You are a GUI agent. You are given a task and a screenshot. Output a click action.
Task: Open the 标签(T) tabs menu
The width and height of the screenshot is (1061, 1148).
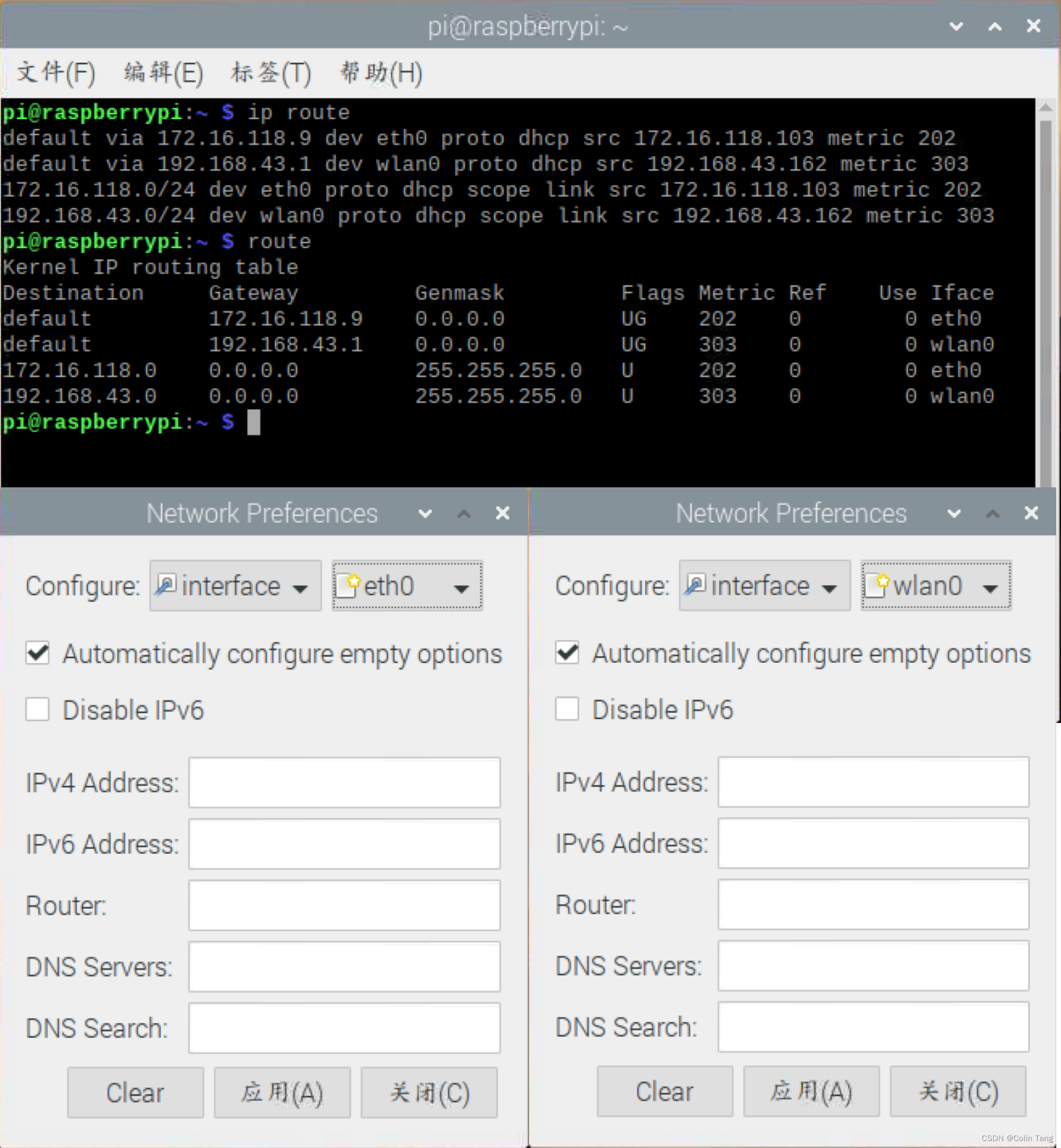271,73
